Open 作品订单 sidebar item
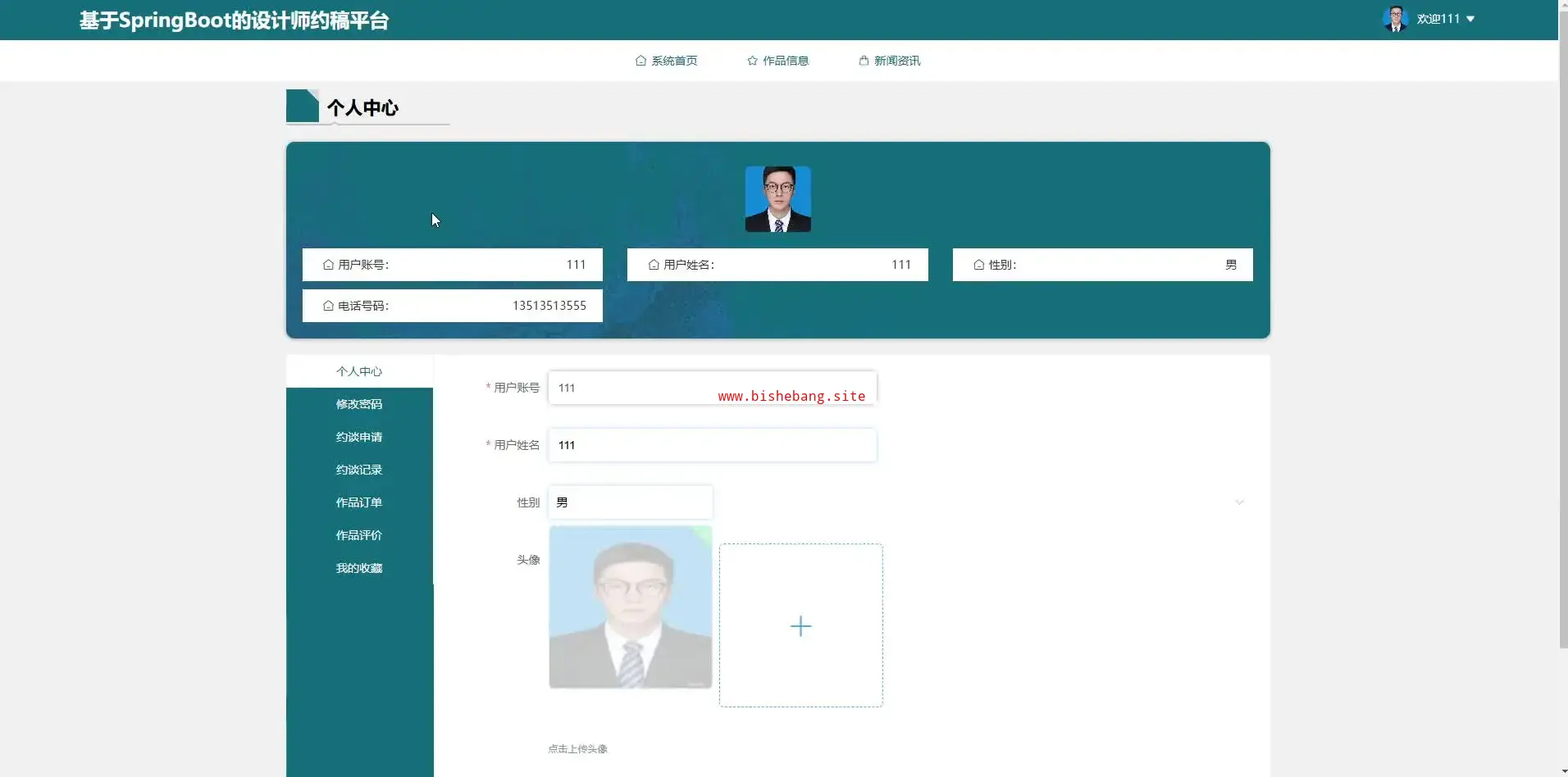The width and height of the screenshot is (1568, 777). tap(359, 502)
